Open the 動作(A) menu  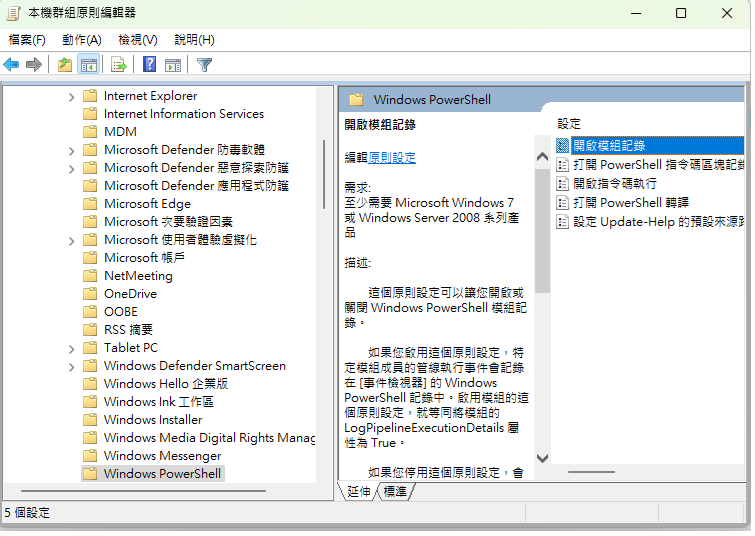(x=82, y=40)
